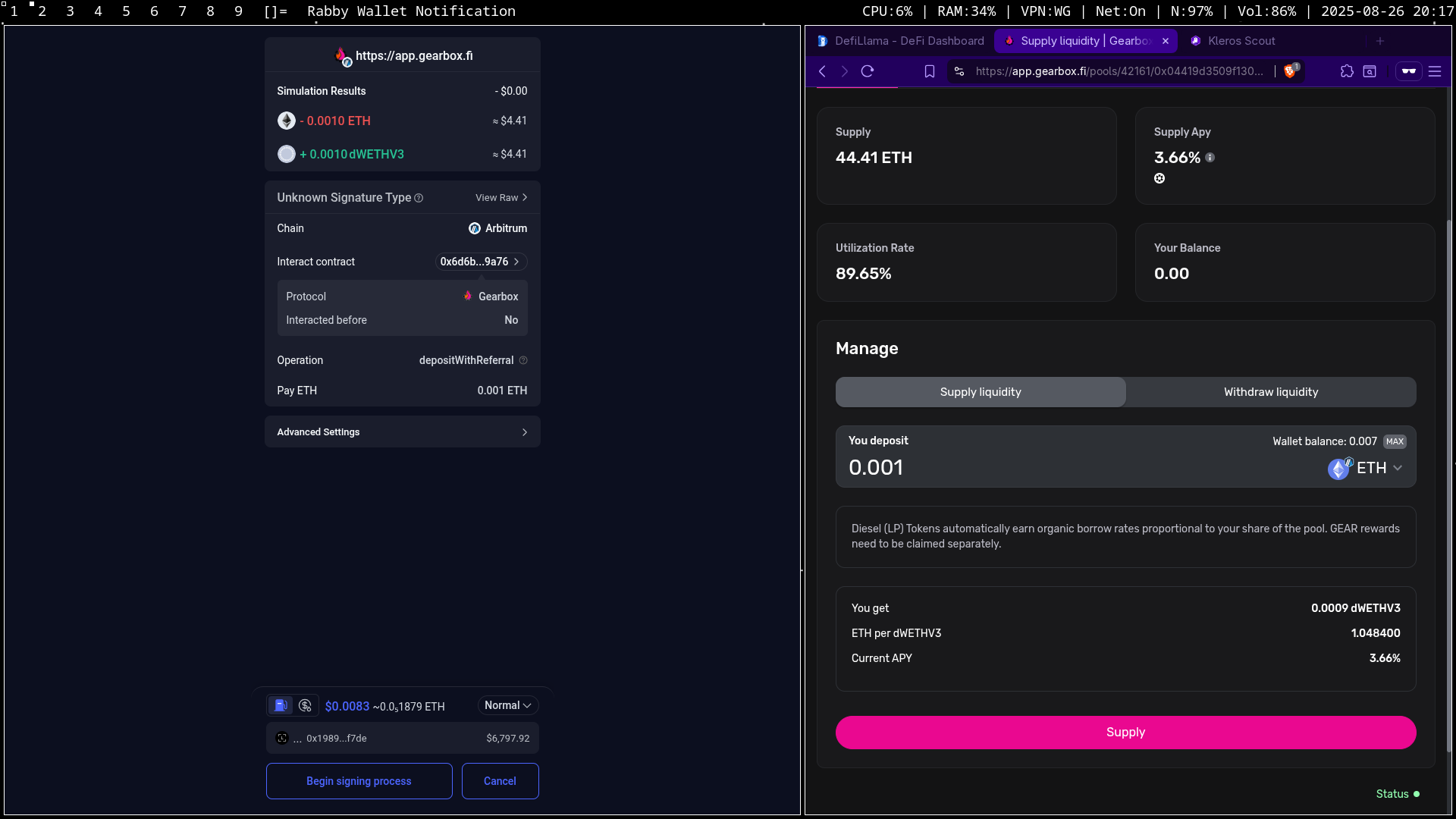
Task: Open the Normal gas speed dropdown
Action: (508, 705)
